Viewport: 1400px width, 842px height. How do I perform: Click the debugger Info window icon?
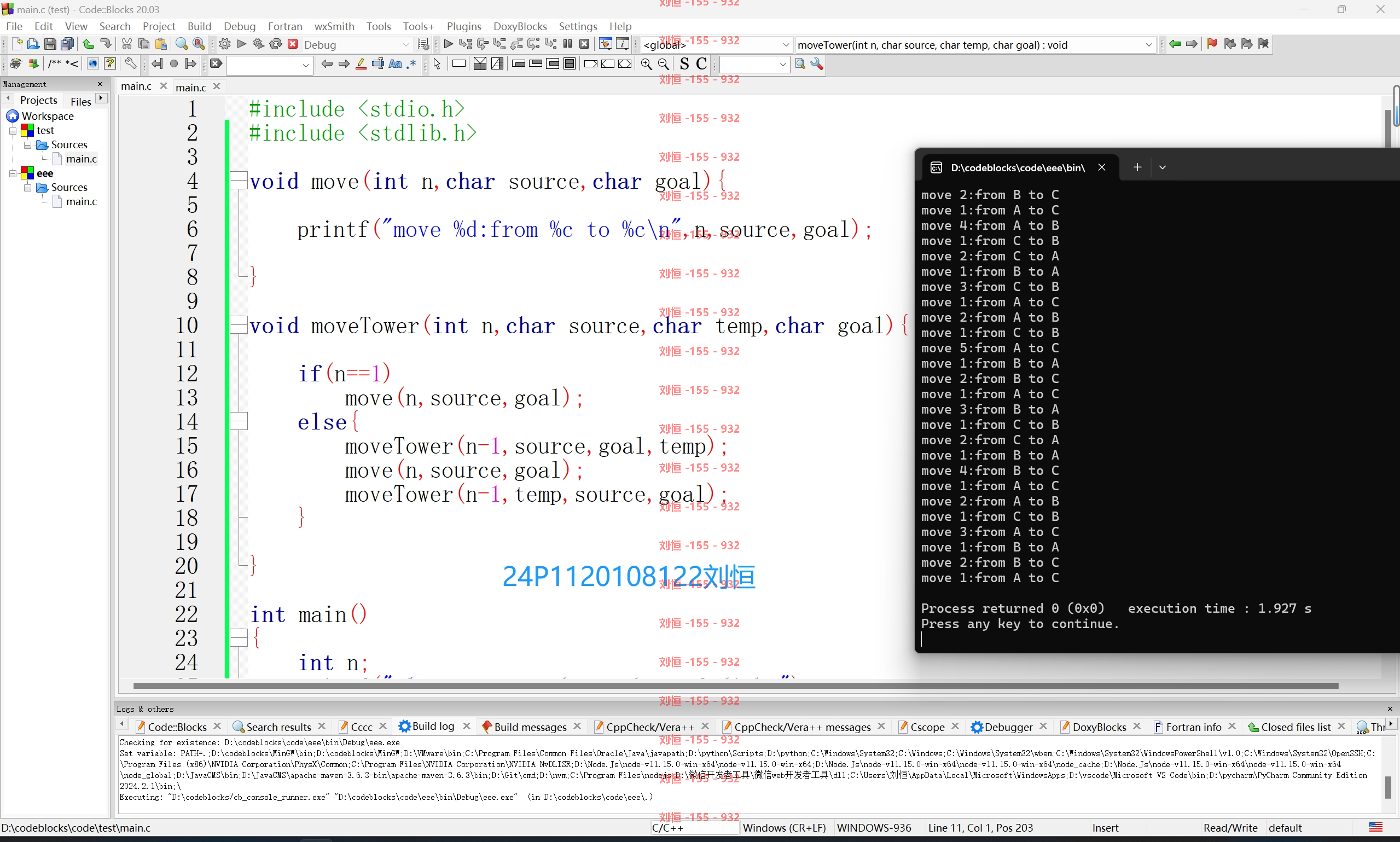(622, 44)
